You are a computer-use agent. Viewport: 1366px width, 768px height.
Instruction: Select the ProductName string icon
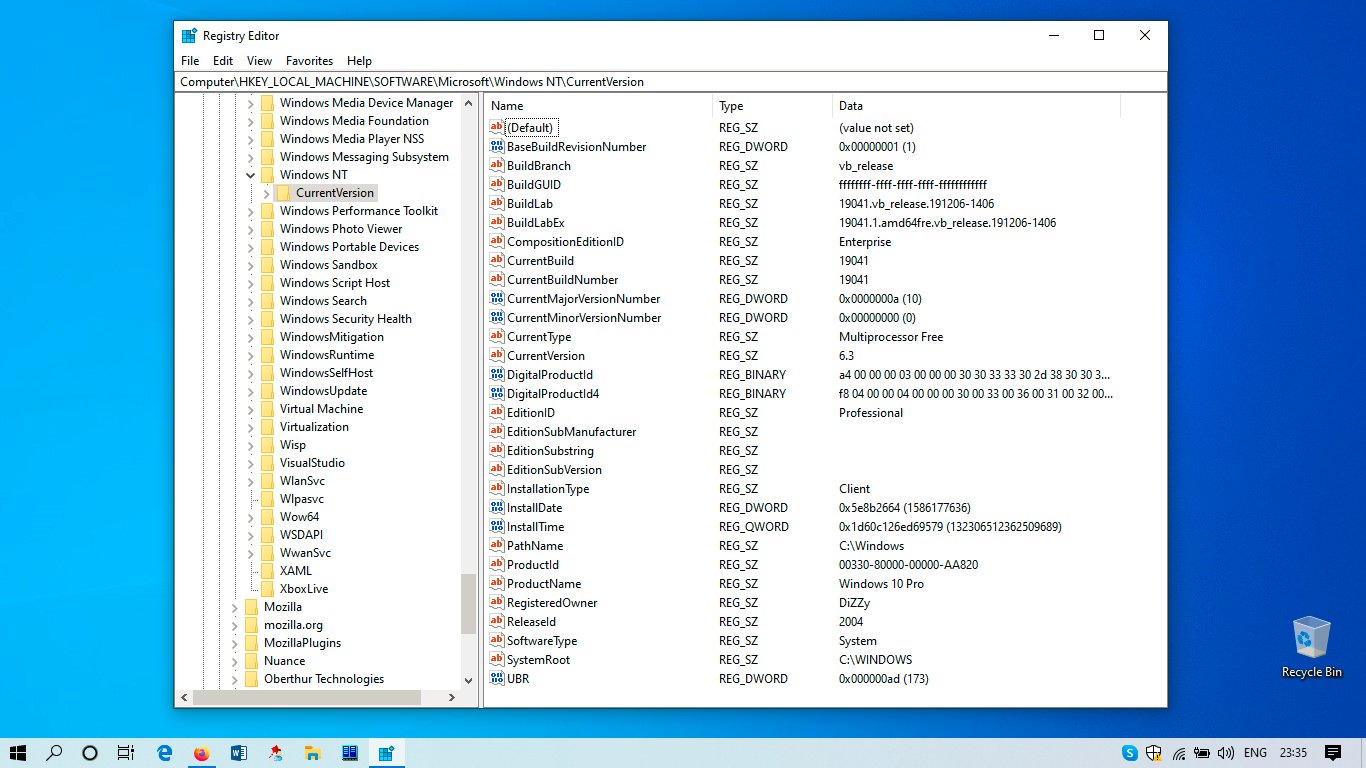point(497,584)
